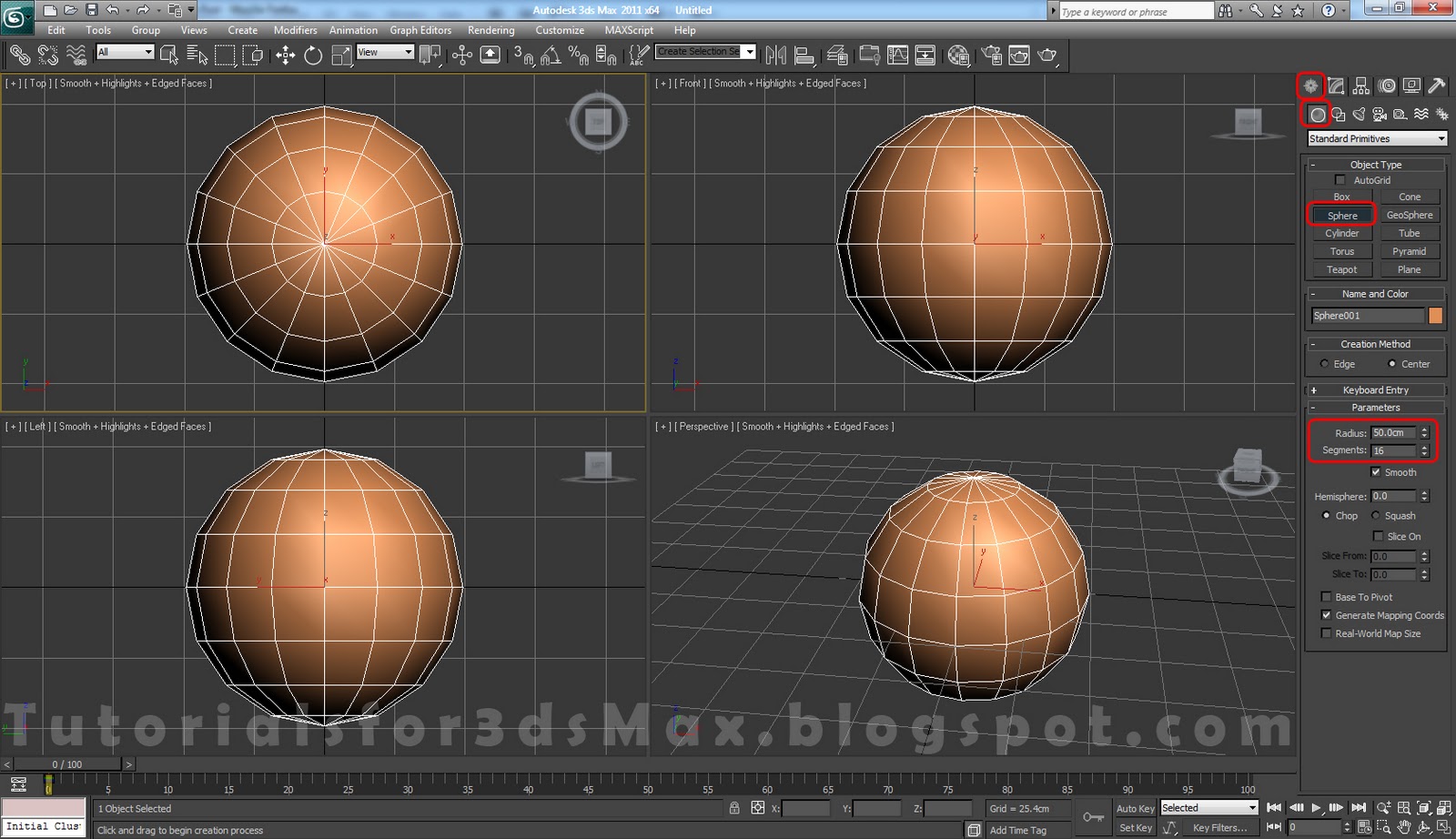Toggle Generate Mapping Coords checkbox
This screenshot has height=839, width=1456.
point(1326,615)
